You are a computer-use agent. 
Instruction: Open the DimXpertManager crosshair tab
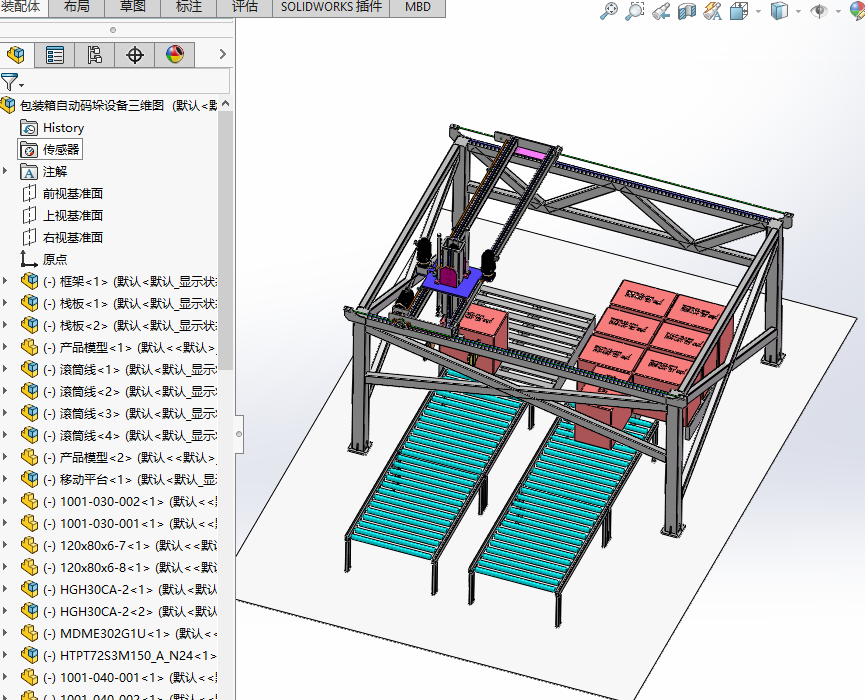click(x=135, y=55)
